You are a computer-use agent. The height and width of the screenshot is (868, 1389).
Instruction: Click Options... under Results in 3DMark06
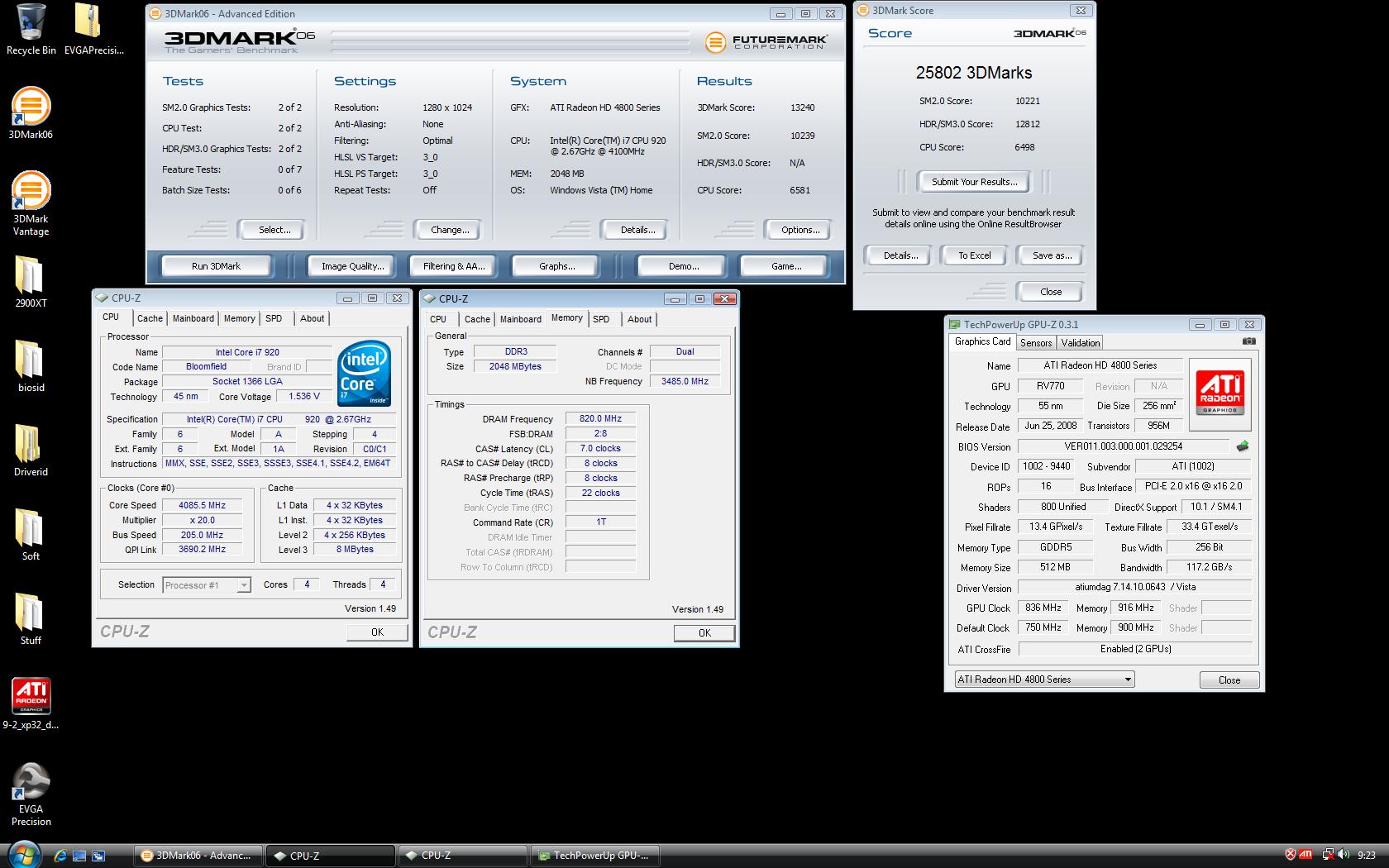(x=800, y=230)
